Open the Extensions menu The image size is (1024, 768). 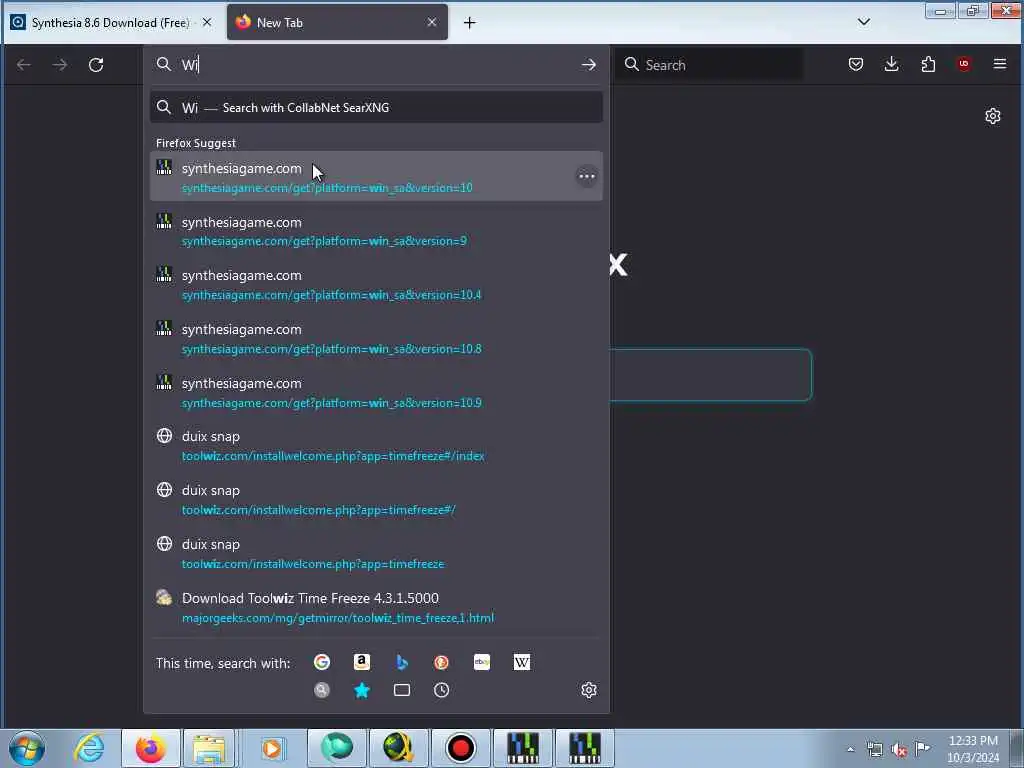[928, 64]
